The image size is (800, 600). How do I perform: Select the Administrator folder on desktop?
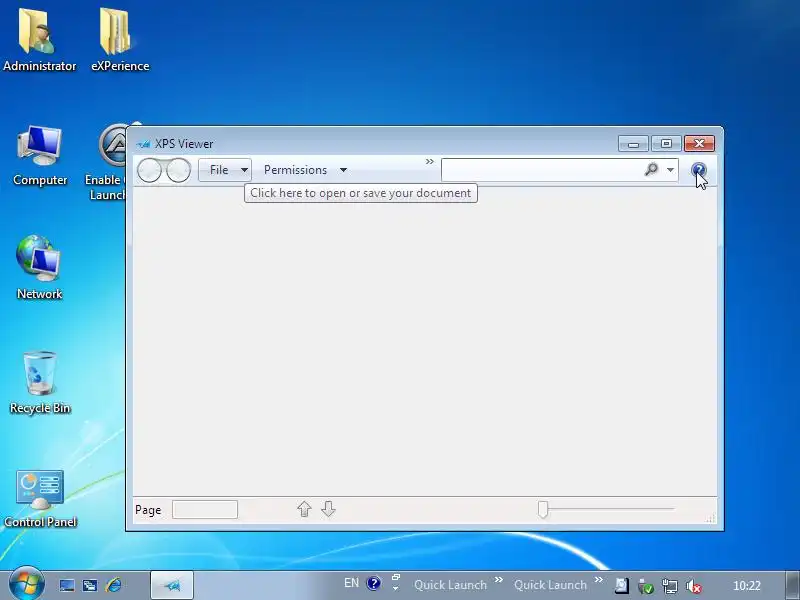tap(39, 40)
